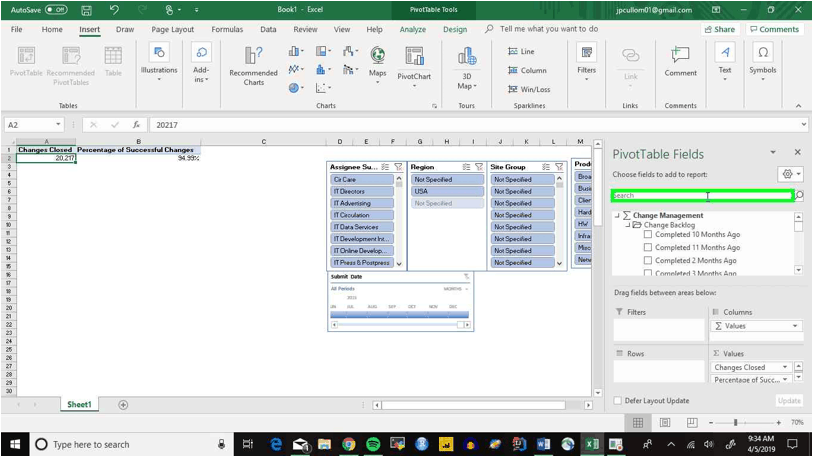Toggle multi-select on Assignee slicer
Image resolution: width=813 pixels, height=457 pixels.
(385, 167)
